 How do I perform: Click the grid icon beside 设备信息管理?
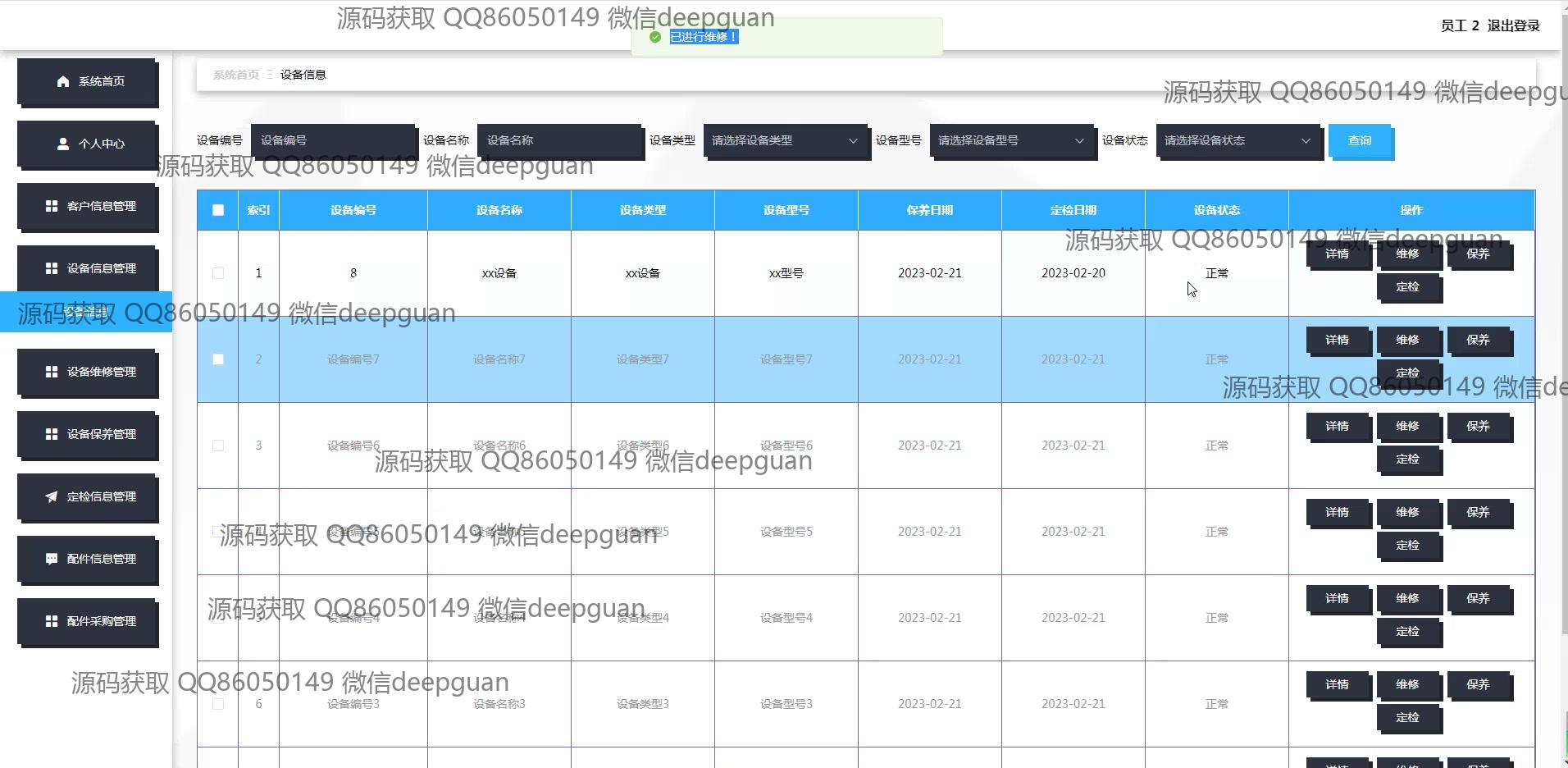[x=52, y=268]
